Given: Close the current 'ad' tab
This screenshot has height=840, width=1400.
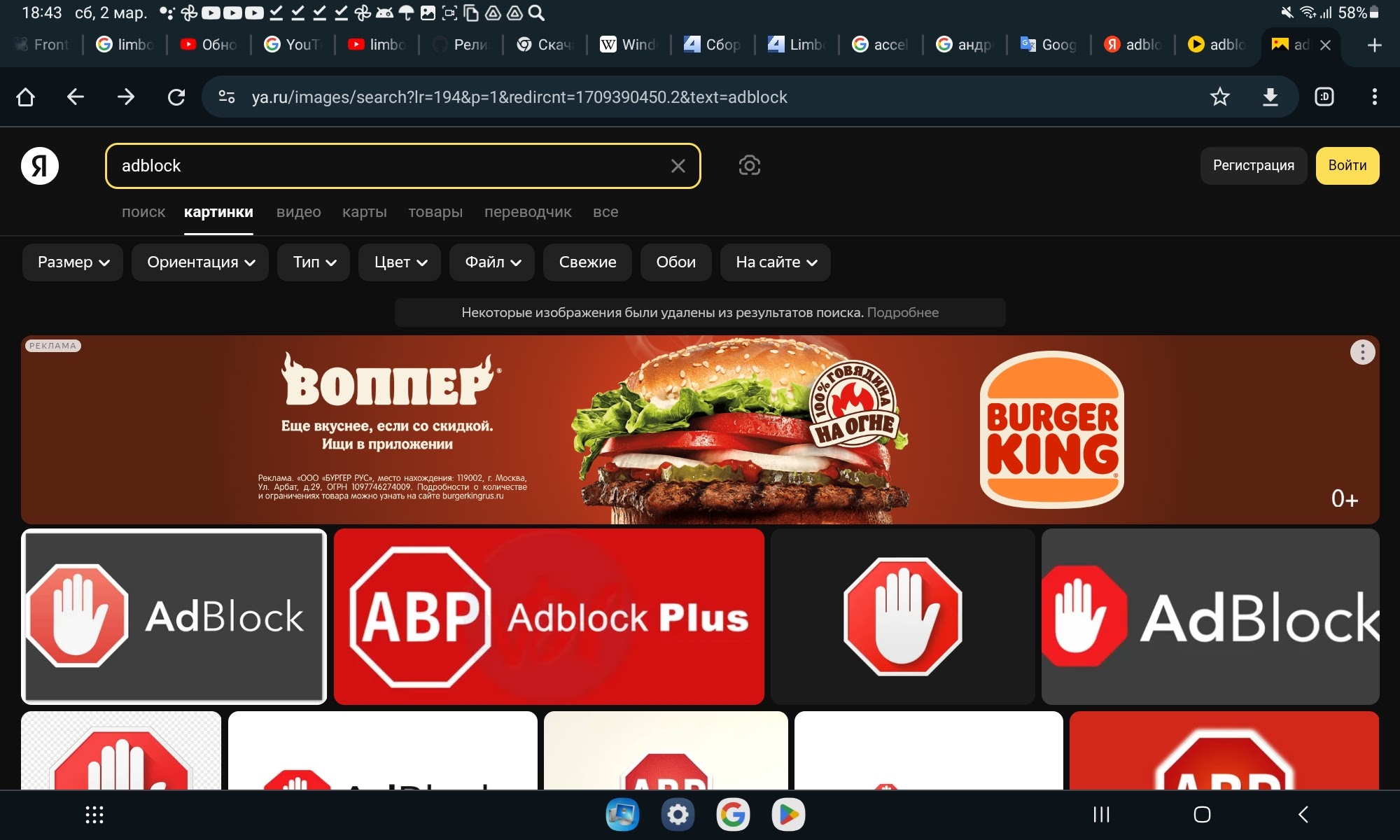Looking at the screenshot, I should click(1325, 45).
